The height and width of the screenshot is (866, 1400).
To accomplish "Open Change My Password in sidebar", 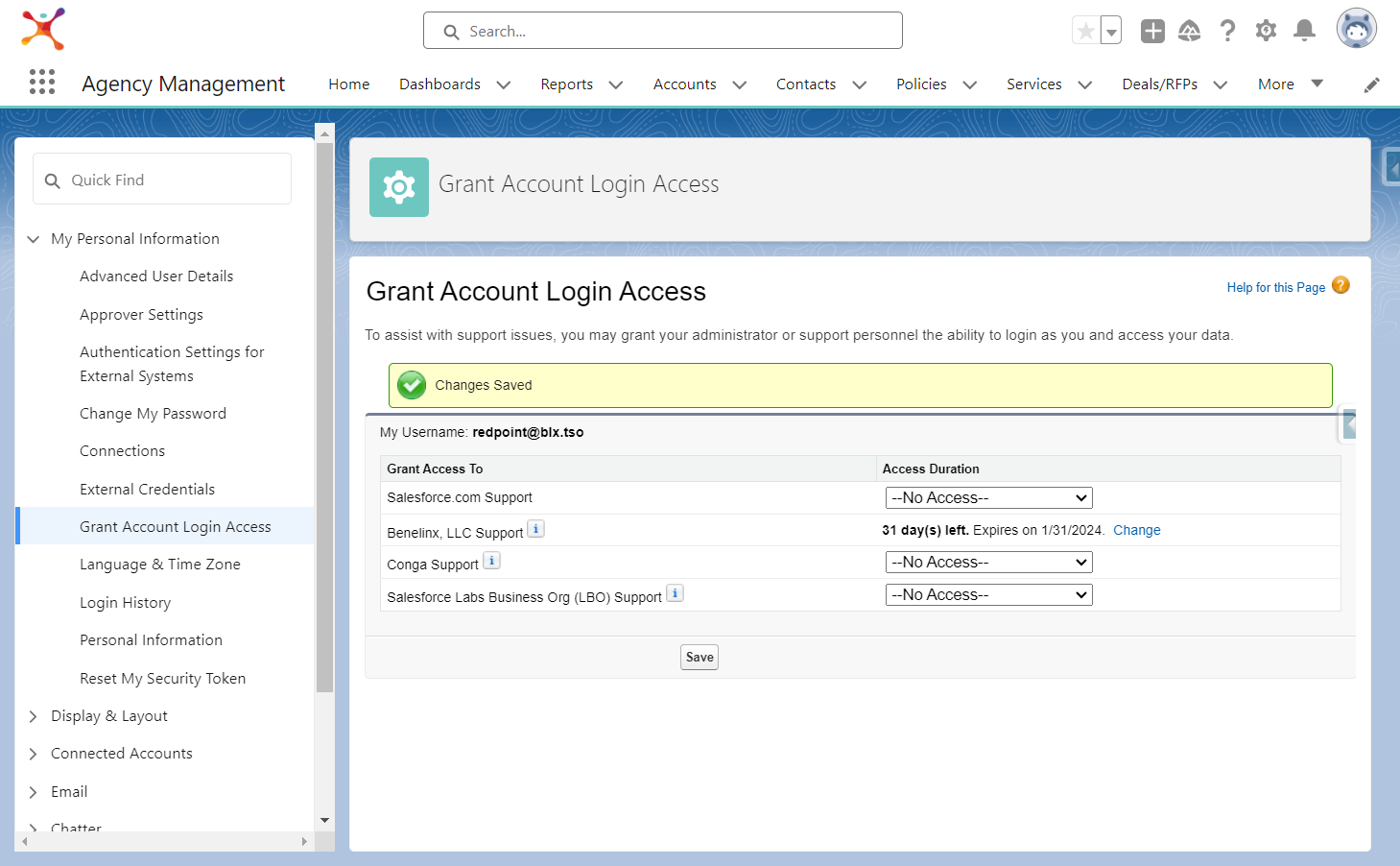I will click(x=153, y=414).
